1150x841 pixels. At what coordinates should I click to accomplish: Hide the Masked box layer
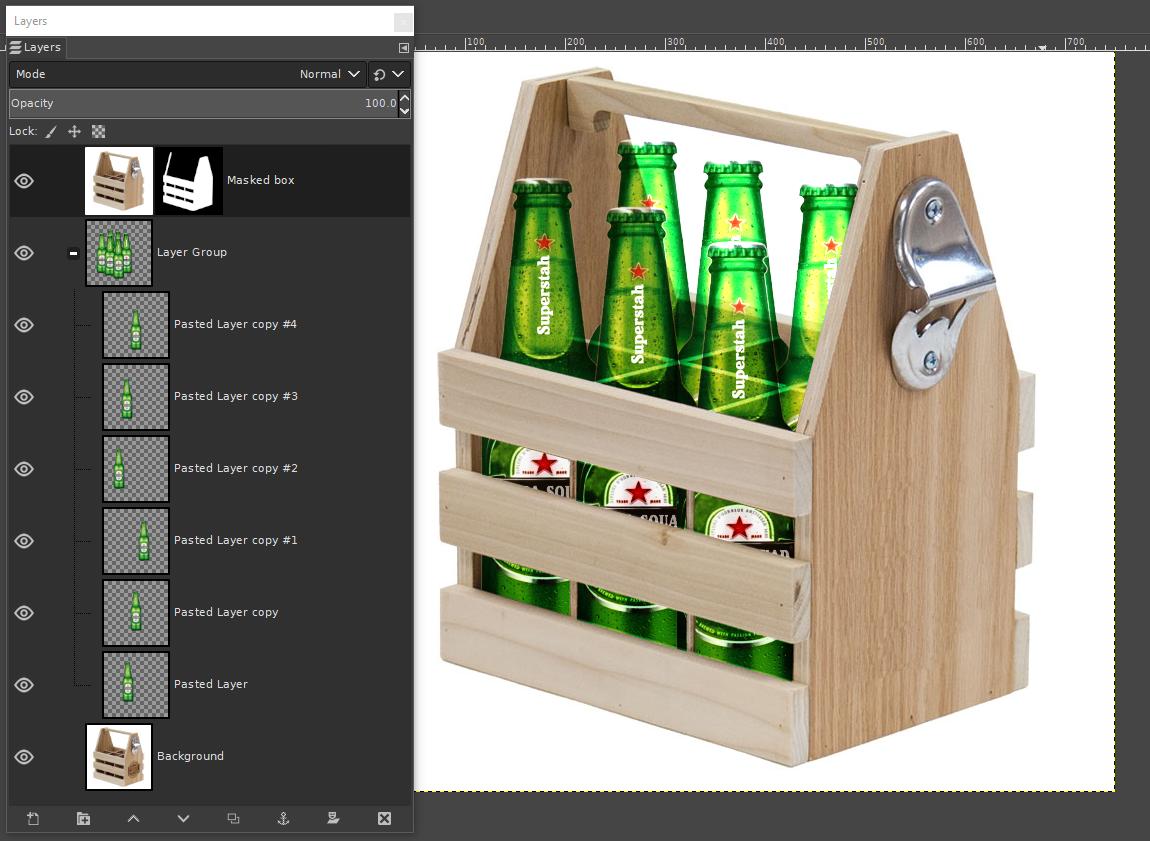tap(24, 180)
